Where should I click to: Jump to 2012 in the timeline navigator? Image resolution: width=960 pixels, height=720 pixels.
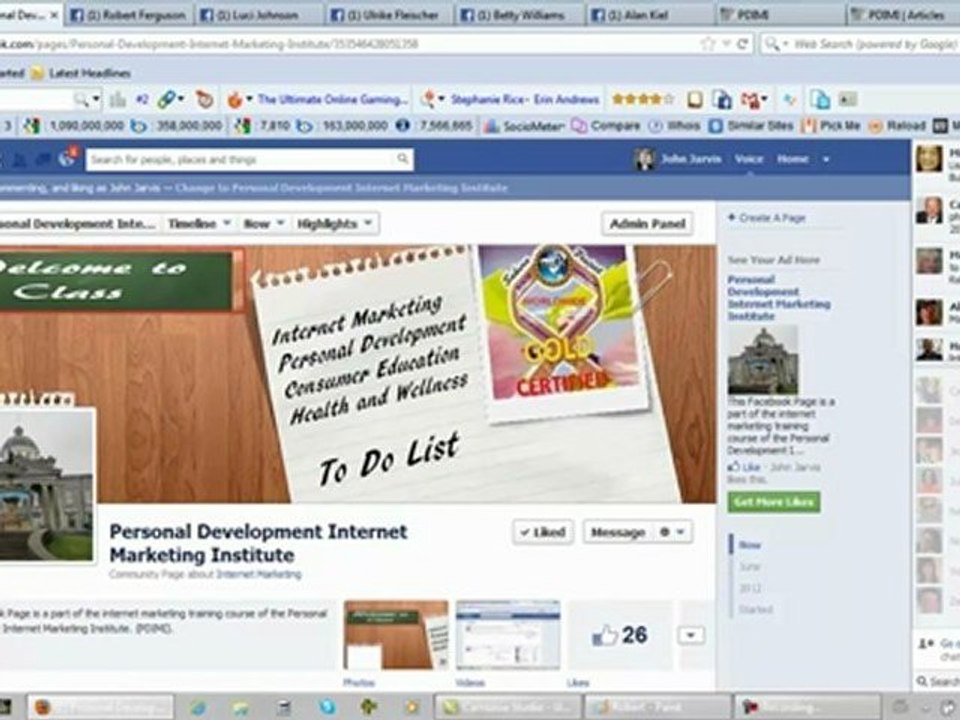tap(751, 588)
